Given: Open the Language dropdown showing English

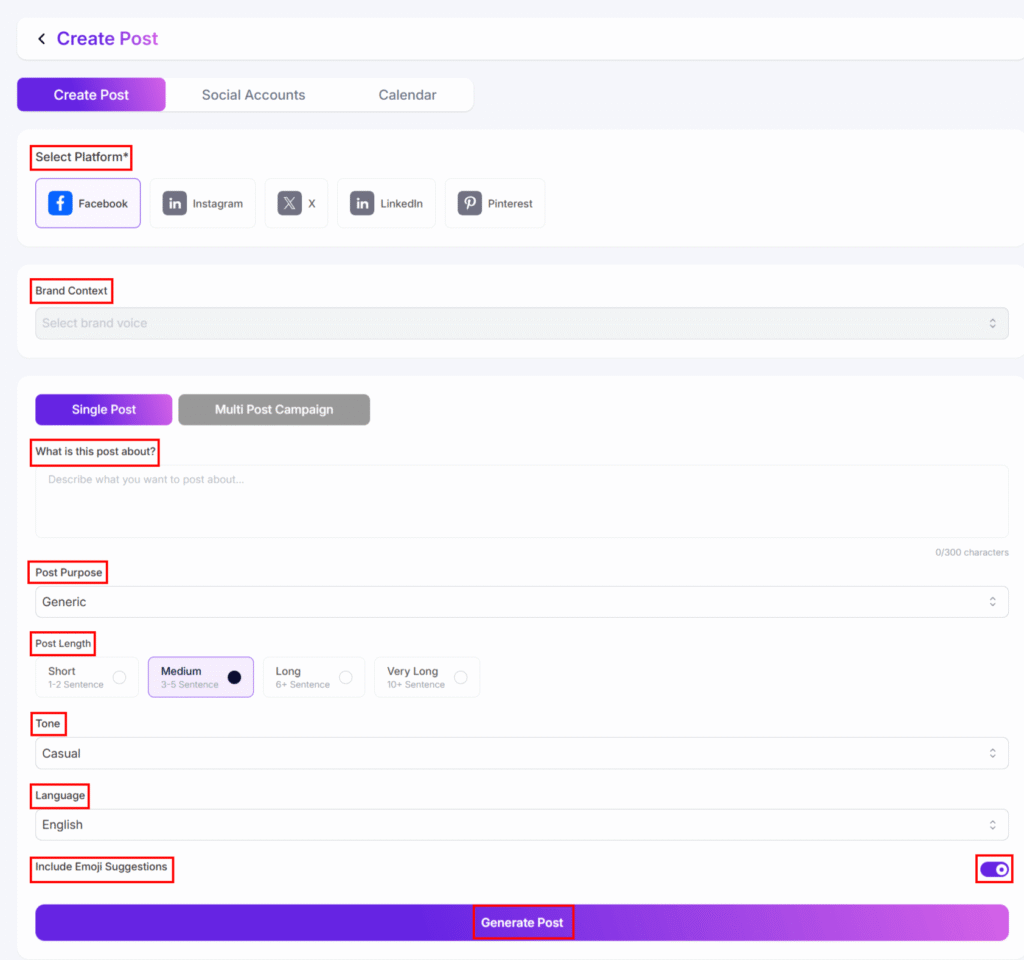Looking at the screenshot, I should point(522,825).
